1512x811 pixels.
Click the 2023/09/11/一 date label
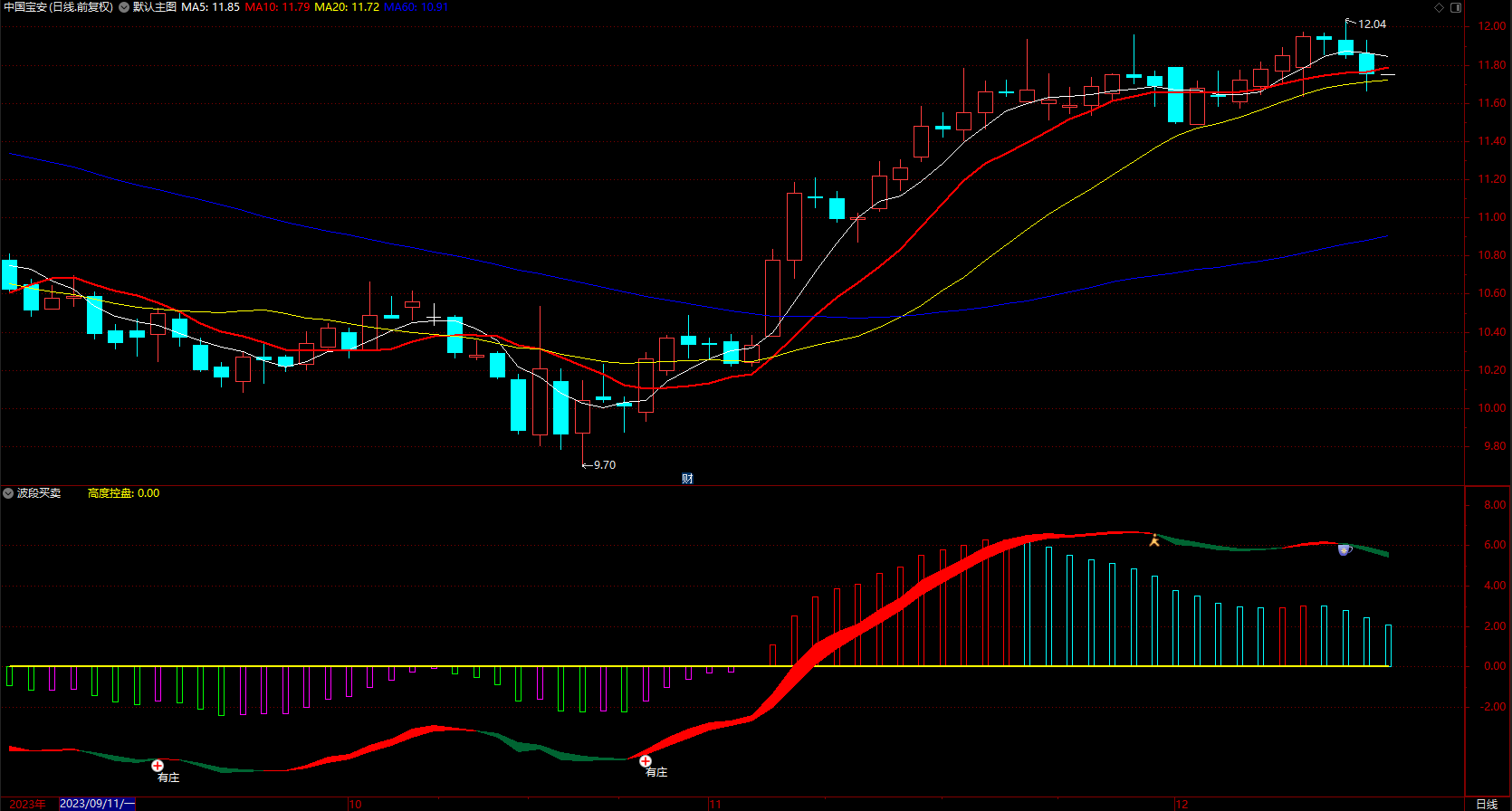(x=97, y=804)
